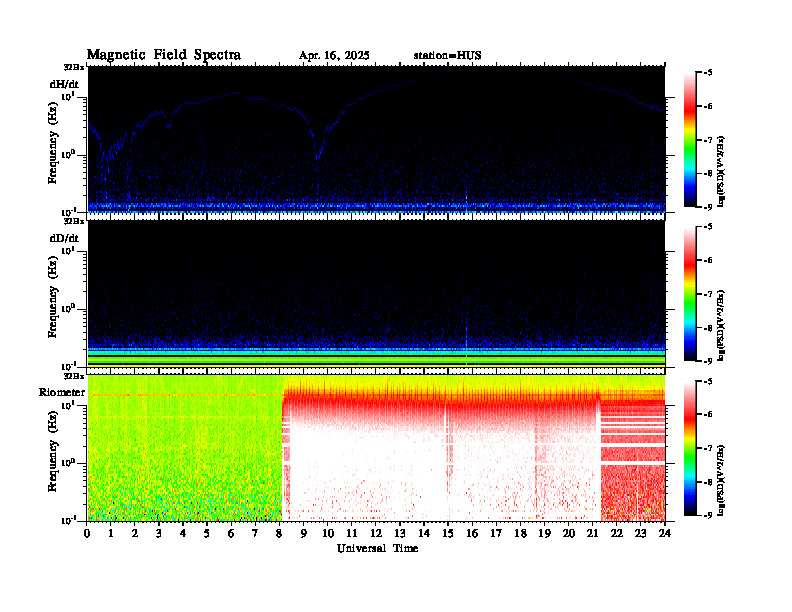Click the hour "0" tick label
Screen dimensions: 792x612
pos(87,534)
